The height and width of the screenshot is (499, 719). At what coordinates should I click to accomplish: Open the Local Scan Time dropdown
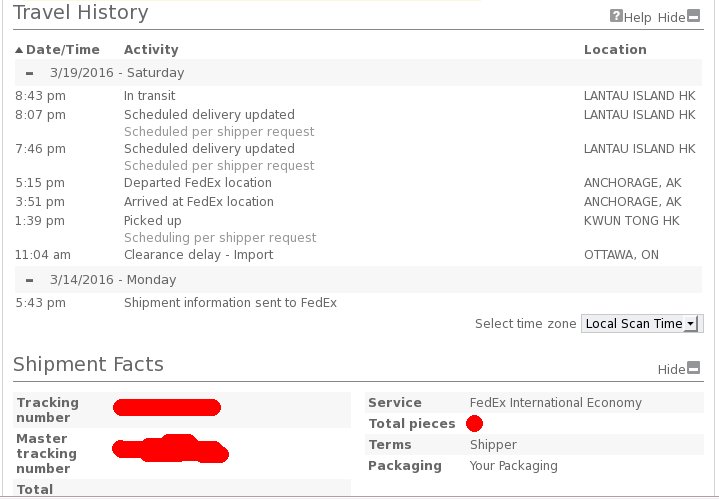[642, 324]
